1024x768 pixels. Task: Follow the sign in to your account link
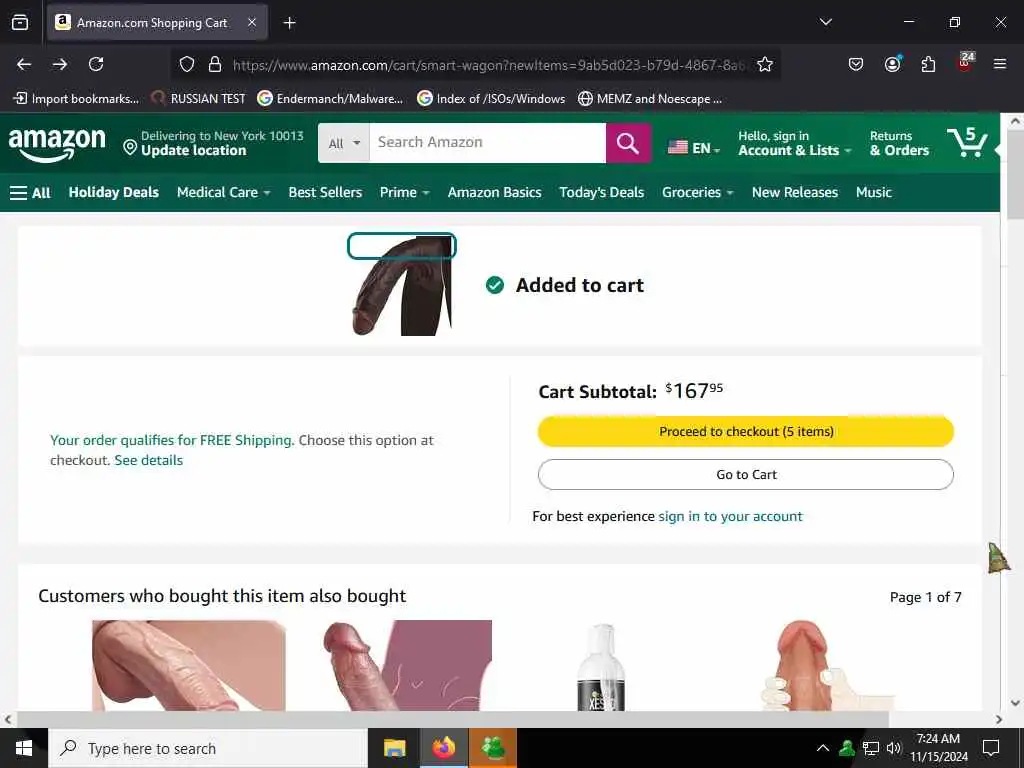(730, 517)
